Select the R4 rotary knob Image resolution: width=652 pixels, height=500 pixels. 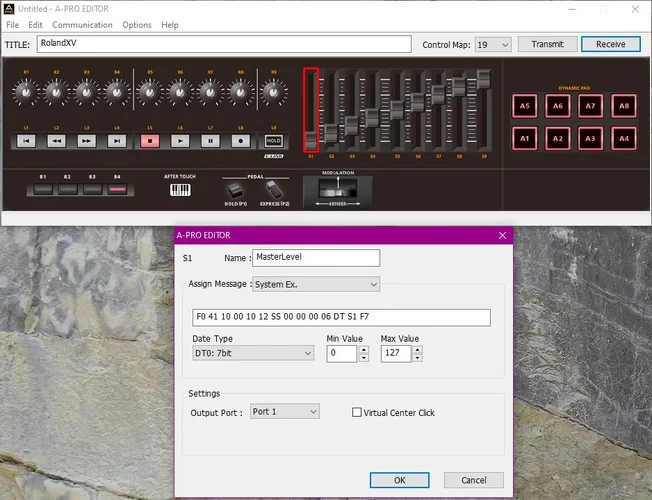pos(117,92)
